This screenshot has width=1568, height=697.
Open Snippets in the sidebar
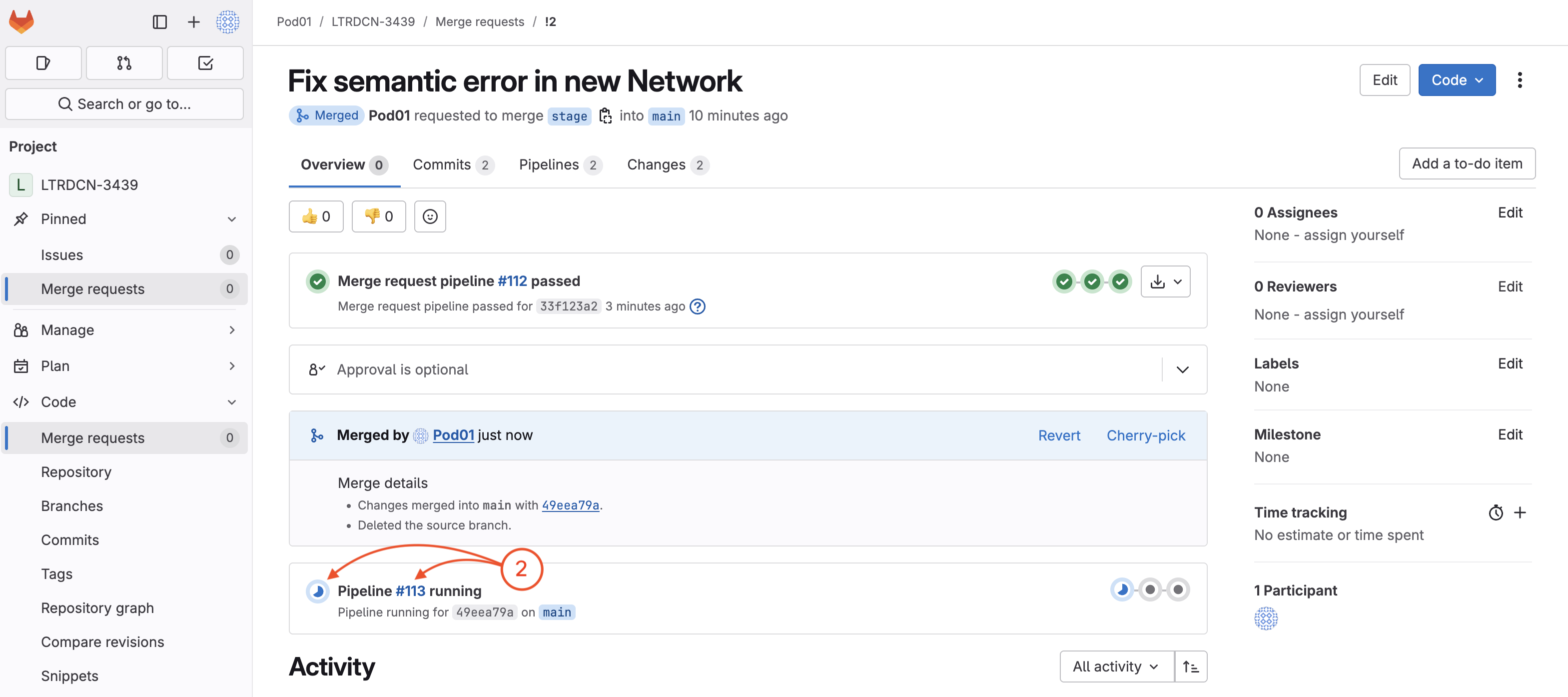point(125,676)
